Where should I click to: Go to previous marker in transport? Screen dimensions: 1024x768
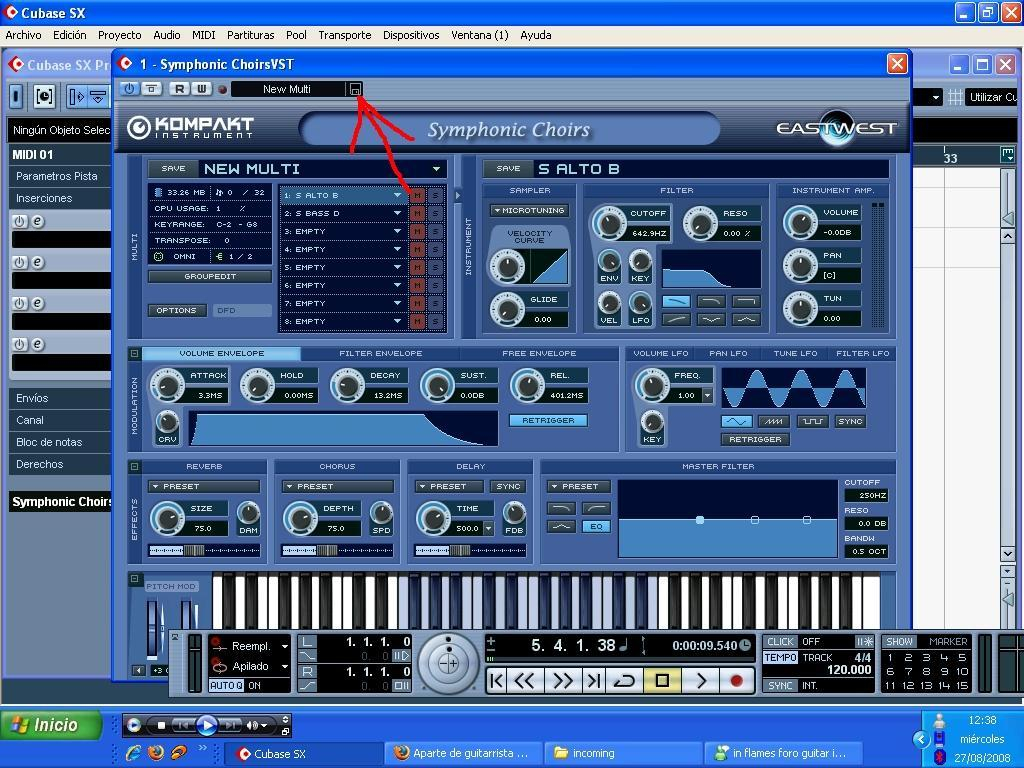(x=497, y=681)
